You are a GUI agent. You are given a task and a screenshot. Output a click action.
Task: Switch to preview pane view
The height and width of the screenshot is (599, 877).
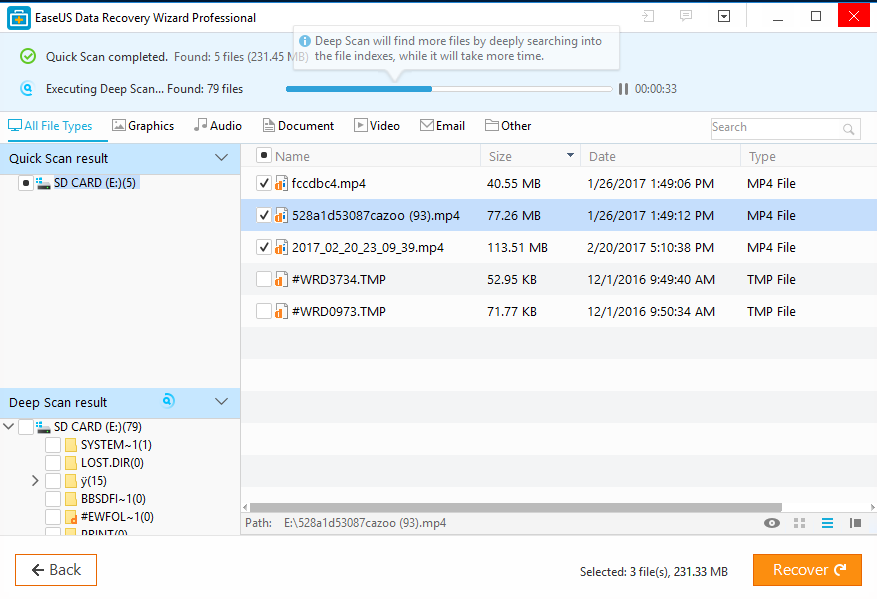click(x=855, y=523)
